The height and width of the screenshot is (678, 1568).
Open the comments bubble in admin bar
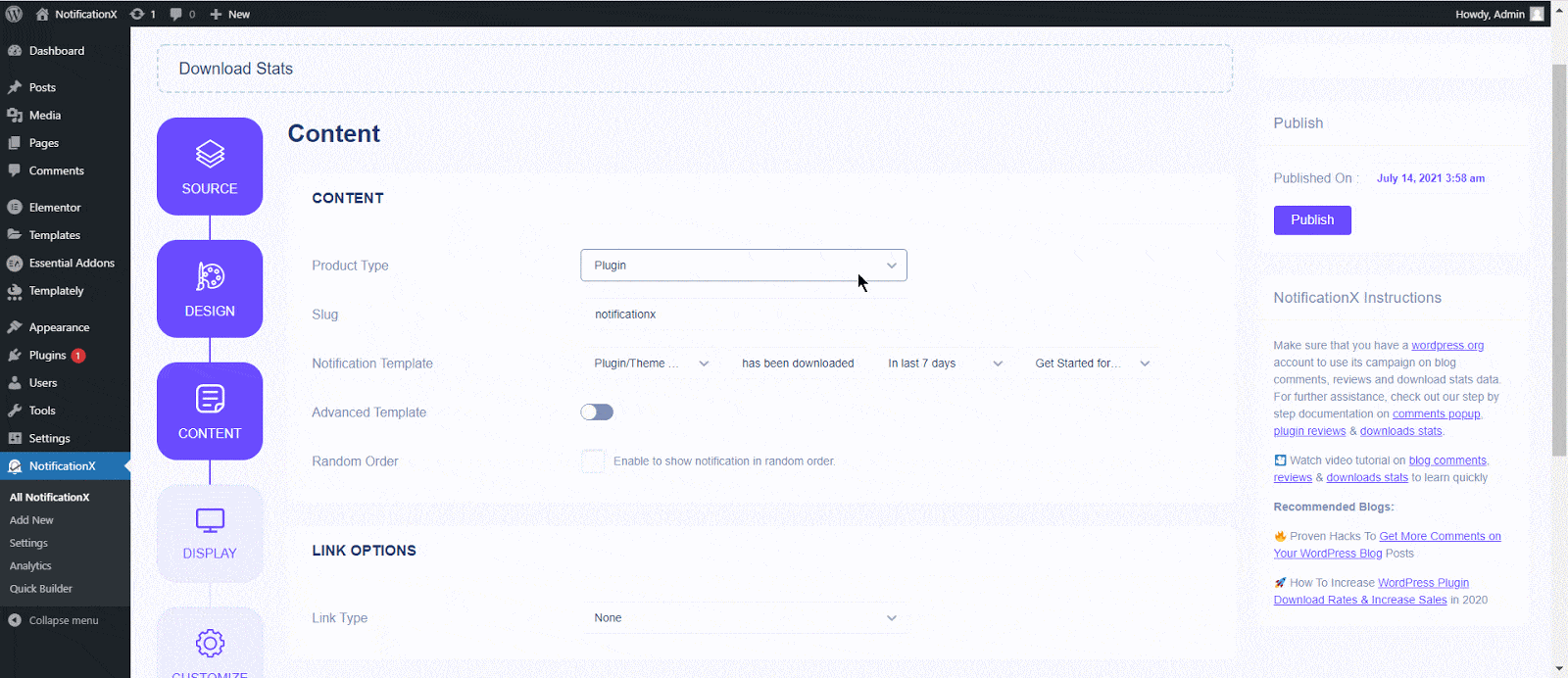175,14
